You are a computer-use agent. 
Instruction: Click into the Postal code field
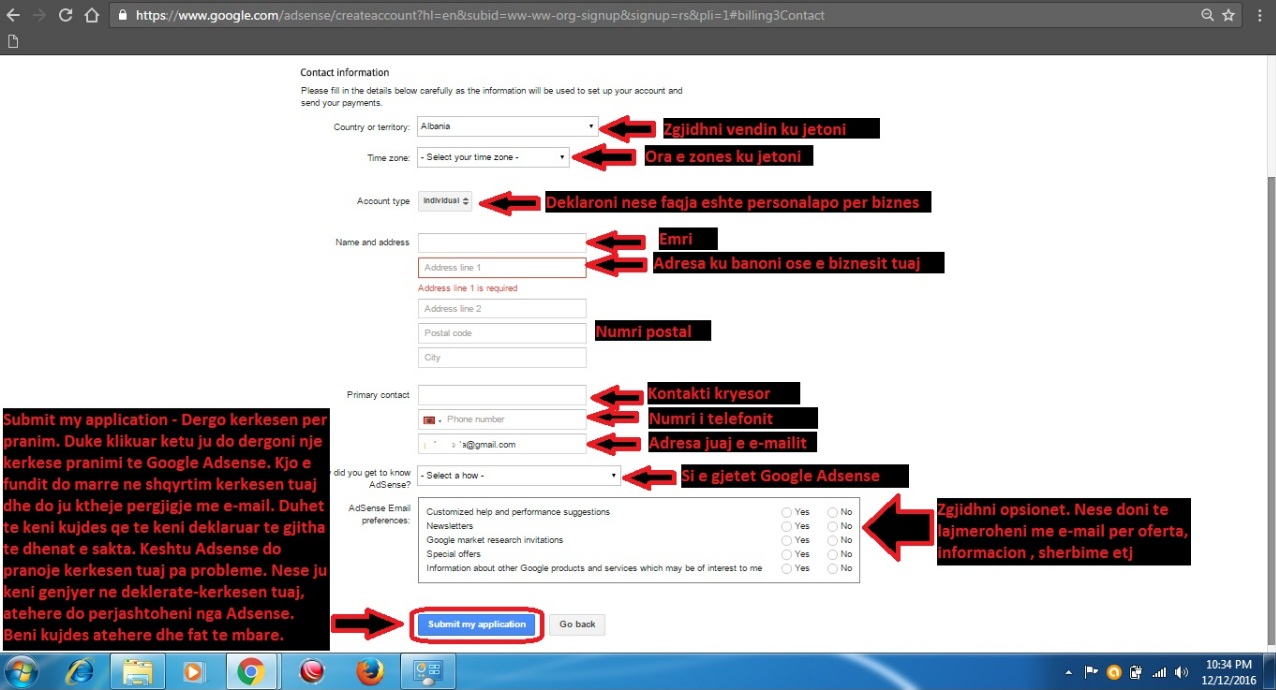click(502, 333)
